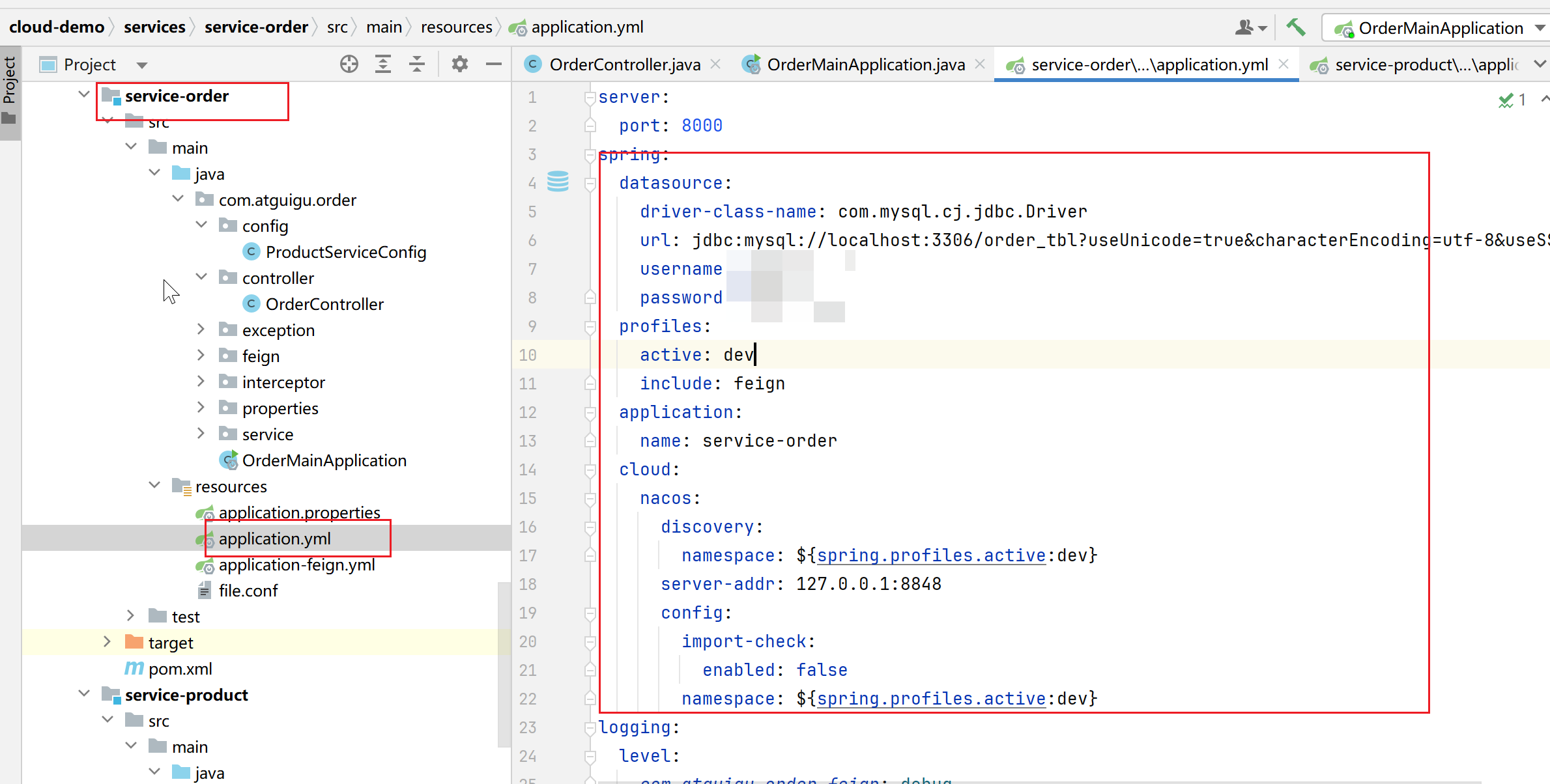Toggle fold marker on line 12 application block
Image resolution: width=1550 pixels, height=784 pixels.
pos(590,412)
